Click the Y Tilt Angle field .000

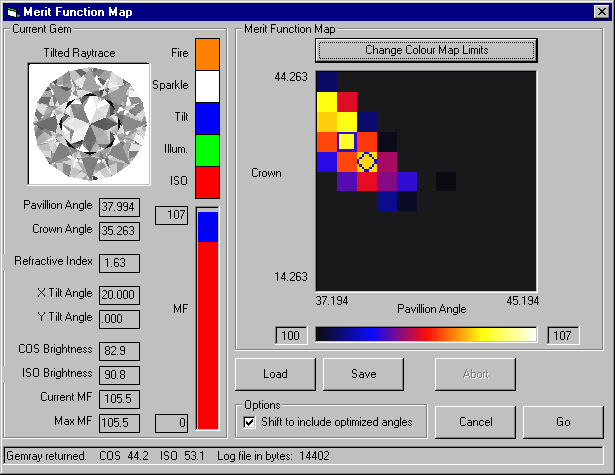pyautogui.click(x=119, y=319)
